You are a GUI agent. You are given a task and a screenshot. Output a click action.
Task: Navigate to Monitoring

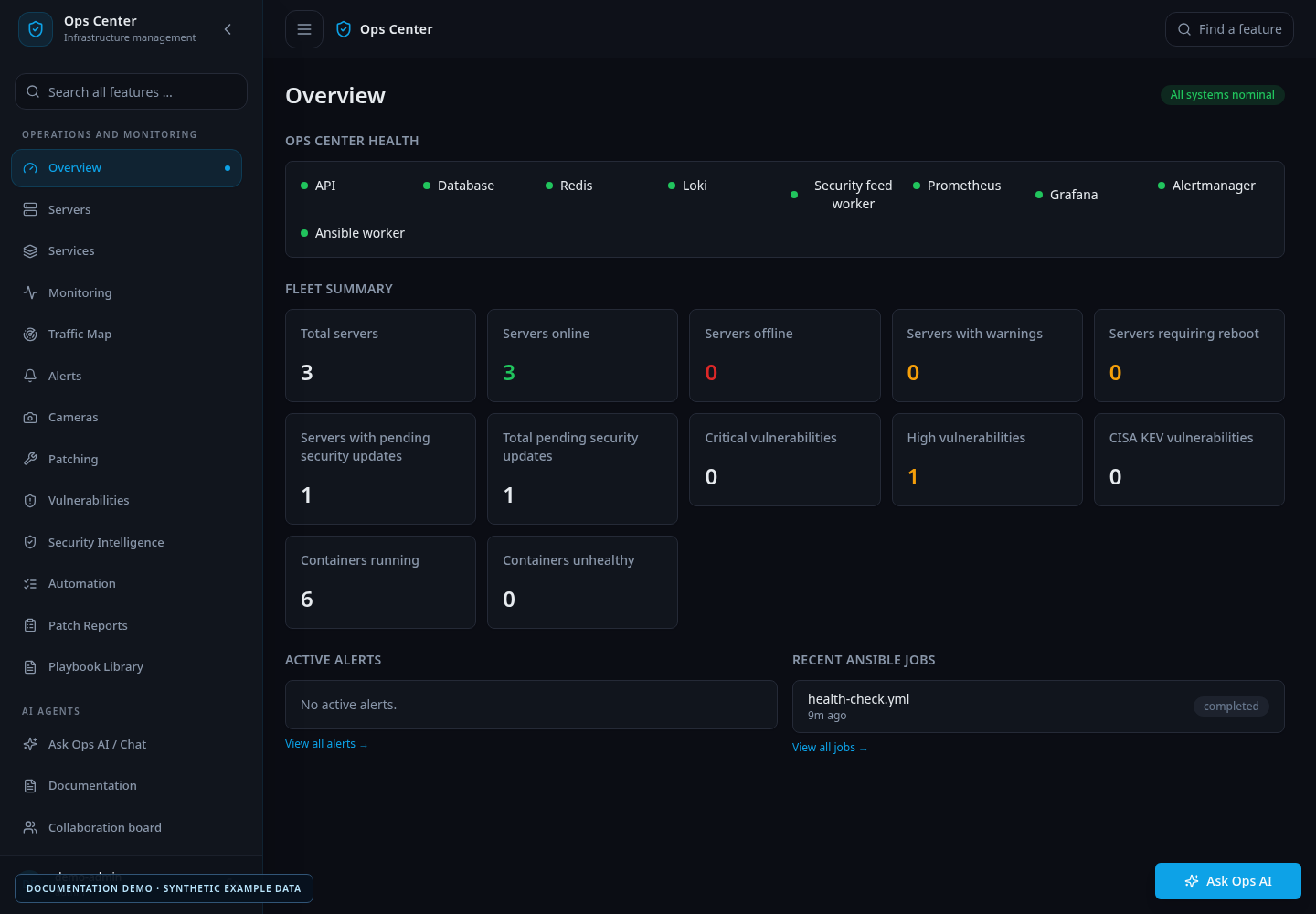[126, 292]
